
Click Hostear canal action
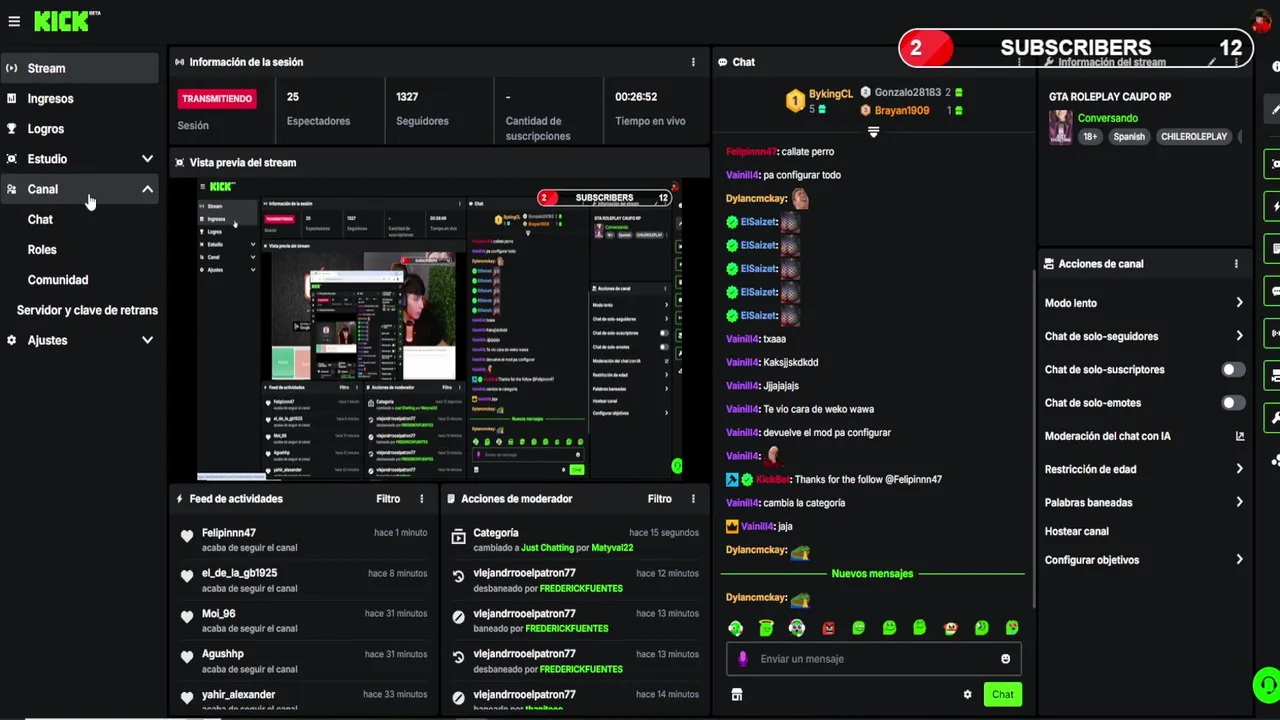[x=1077, y=531]
